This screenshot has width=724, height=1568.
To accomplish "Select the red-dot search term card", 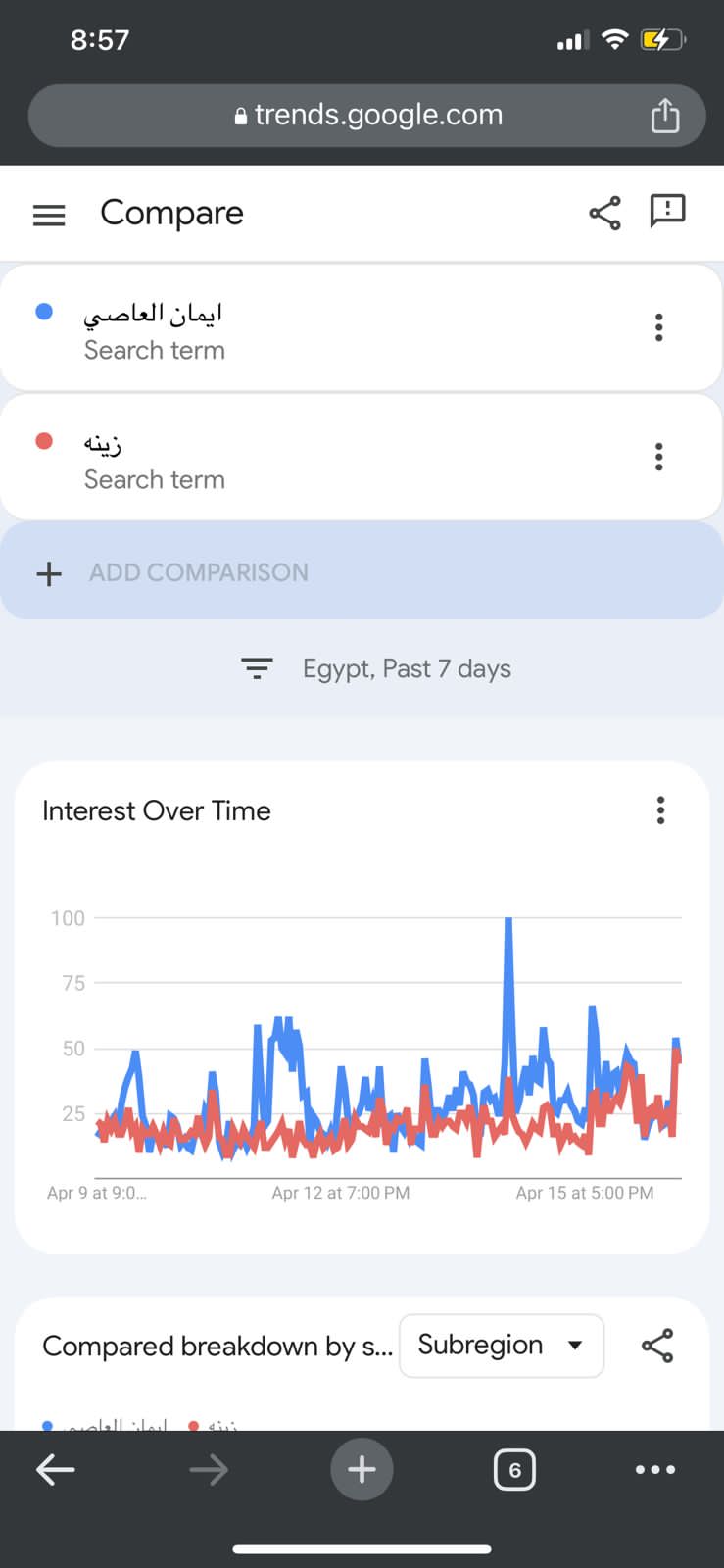I will (294, 458).
